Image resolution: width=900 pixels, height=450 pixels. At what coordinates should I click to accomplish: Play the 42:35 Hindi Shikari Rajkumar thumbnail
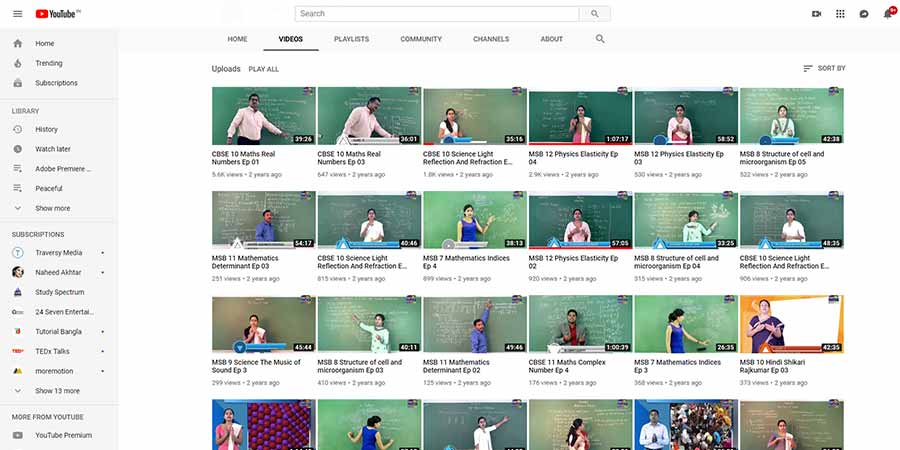792,324
